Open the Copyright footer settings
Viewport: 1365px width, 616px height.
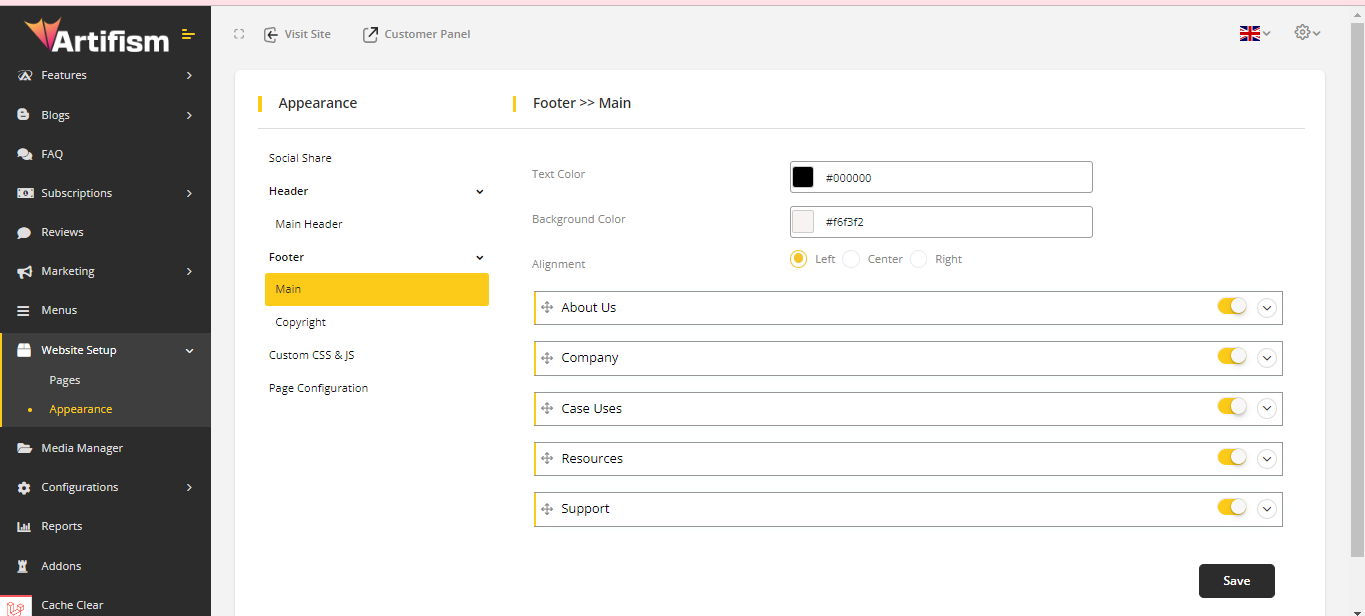(301, 322)
